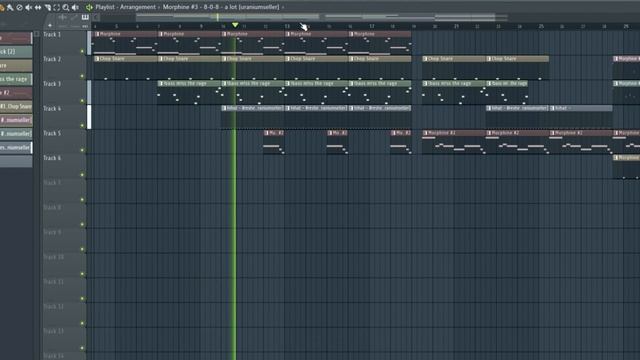The height and width of the screenshot is (360, 640).
Task: Select the Slice tool
Action: (47, 7)
